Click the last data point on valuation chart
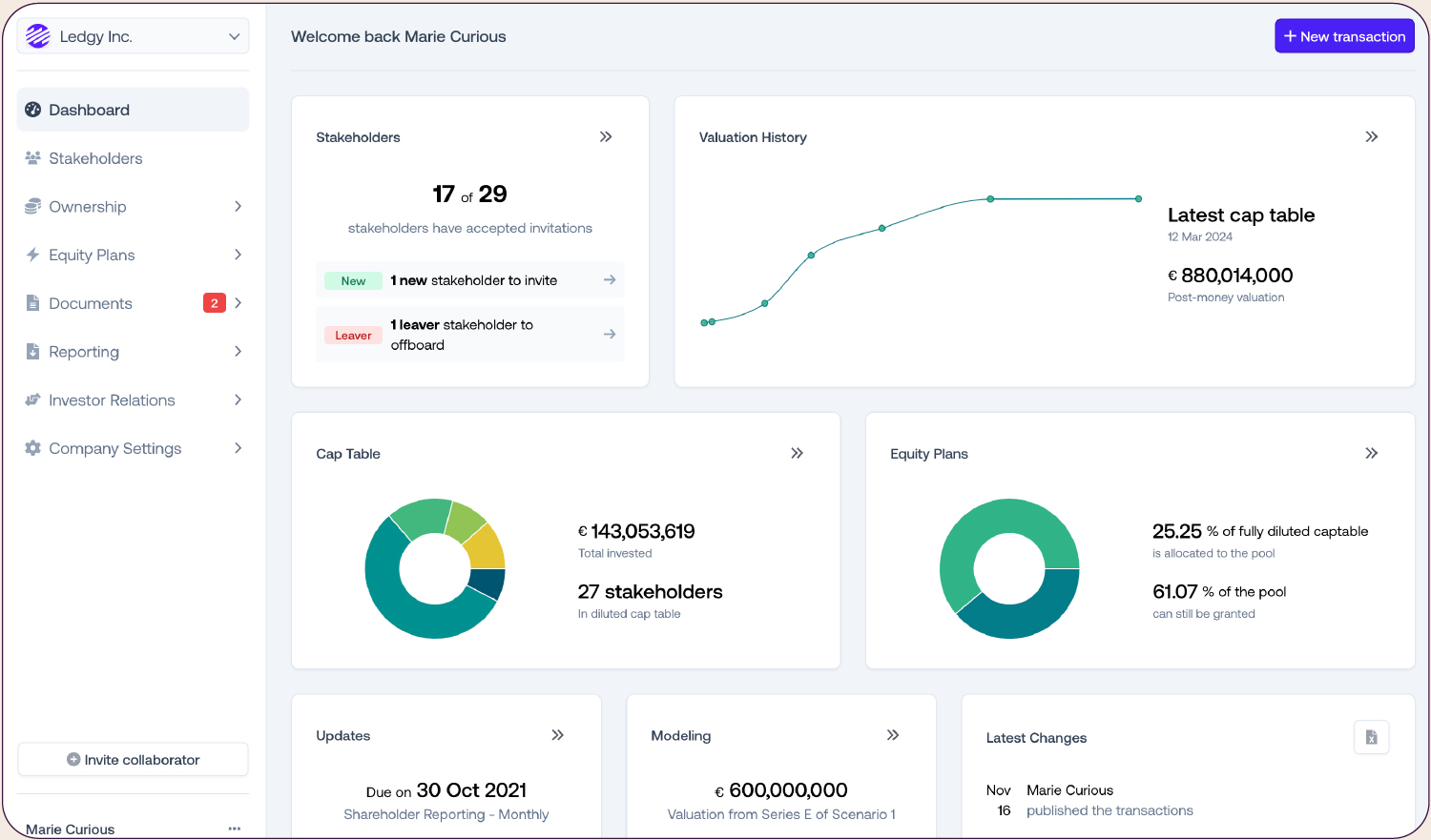 pyautogui.click(x=1138, y=198)
